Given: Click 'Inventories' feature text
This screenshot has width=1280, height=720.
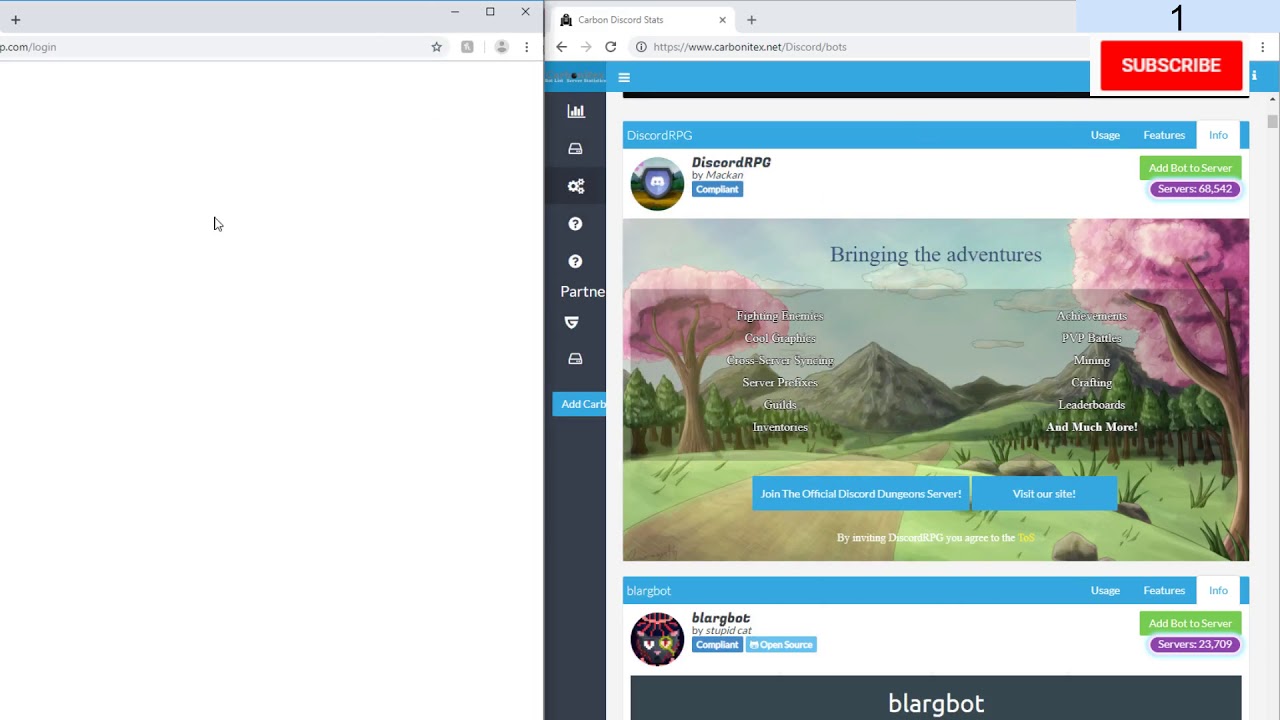Looking at the screenshot, I should click(780, 427).
